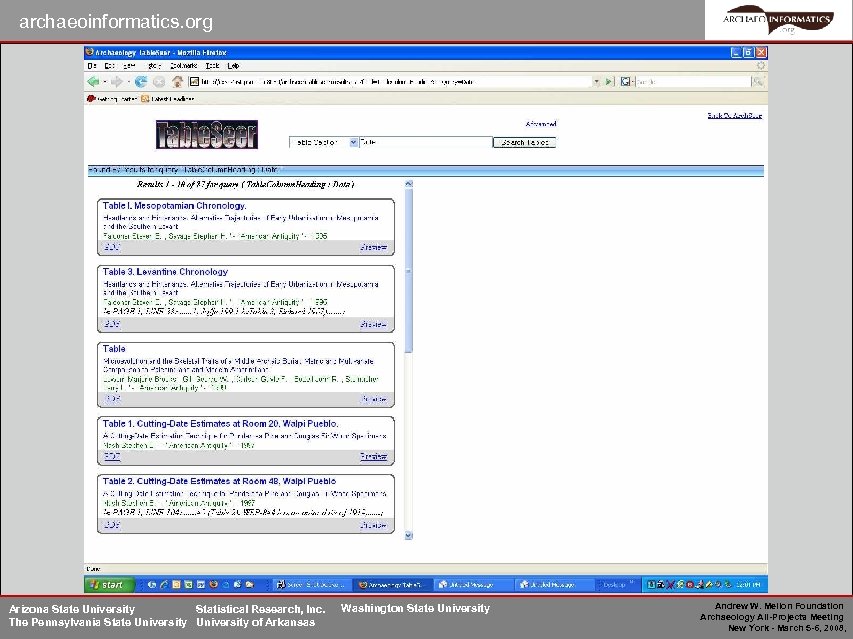Open the Advanced search link

click(541, 124)
